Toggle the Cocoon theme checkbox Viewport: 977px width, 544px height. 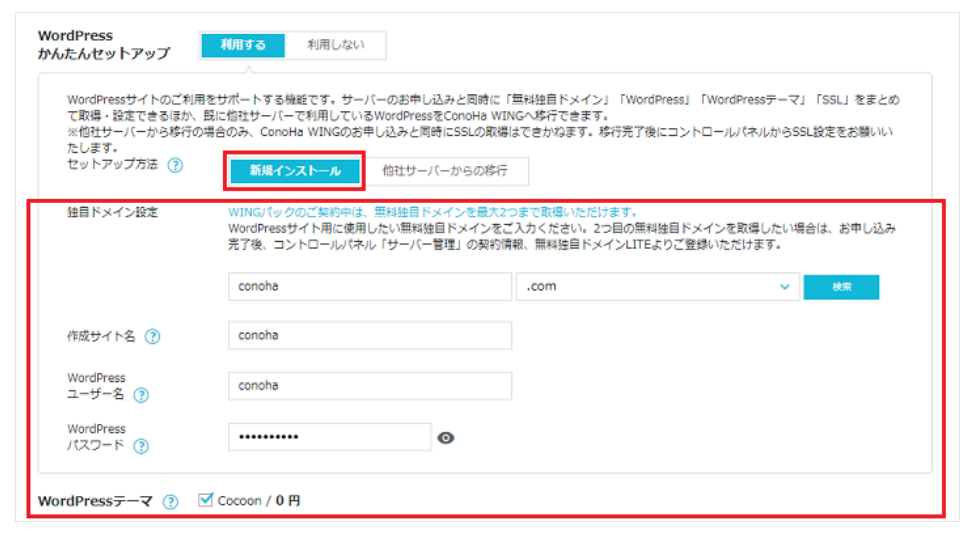[206, 500]
